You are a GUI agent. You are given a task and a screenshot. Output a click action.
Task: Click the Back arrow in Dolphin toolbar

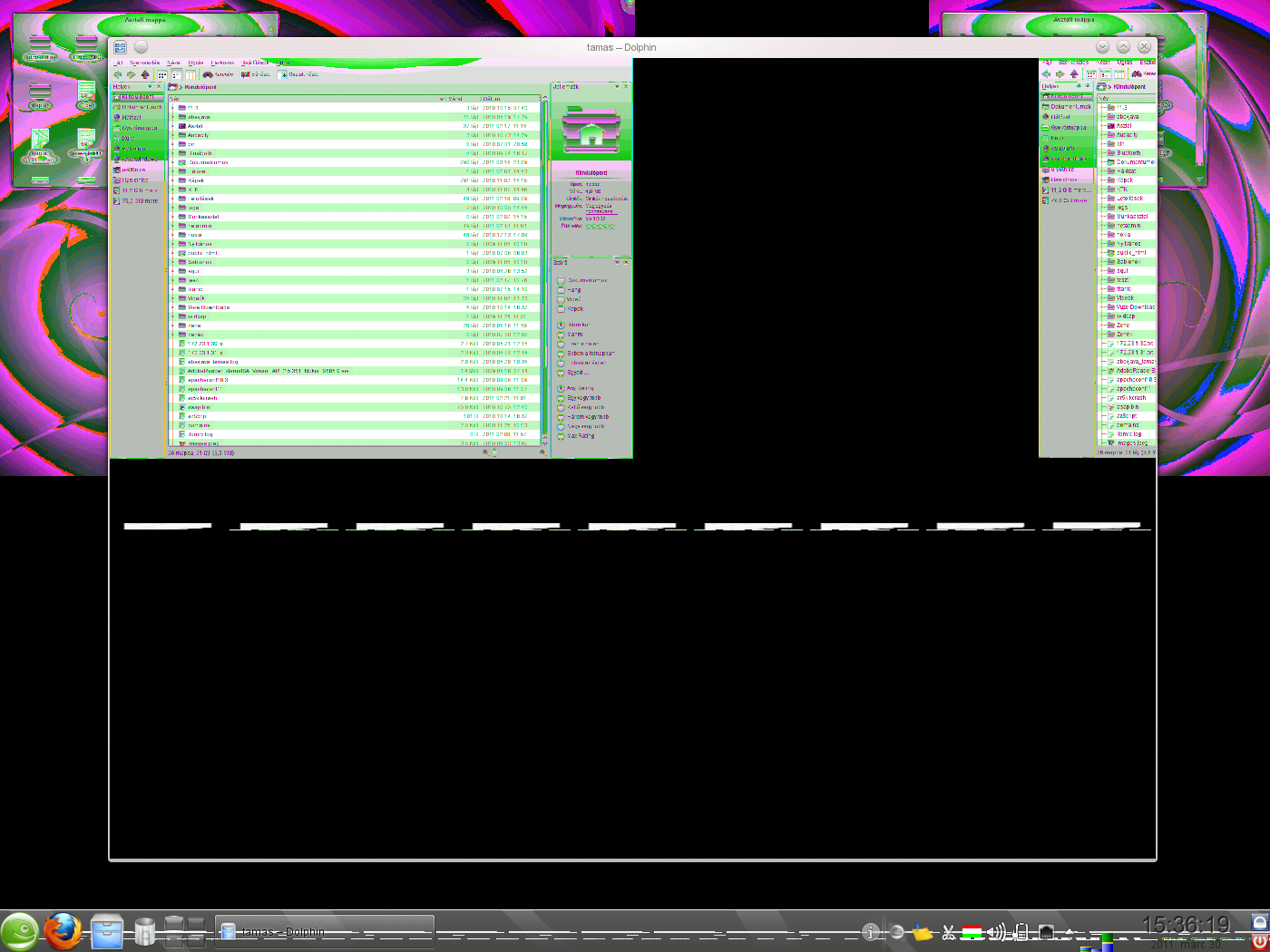point(117,74)
